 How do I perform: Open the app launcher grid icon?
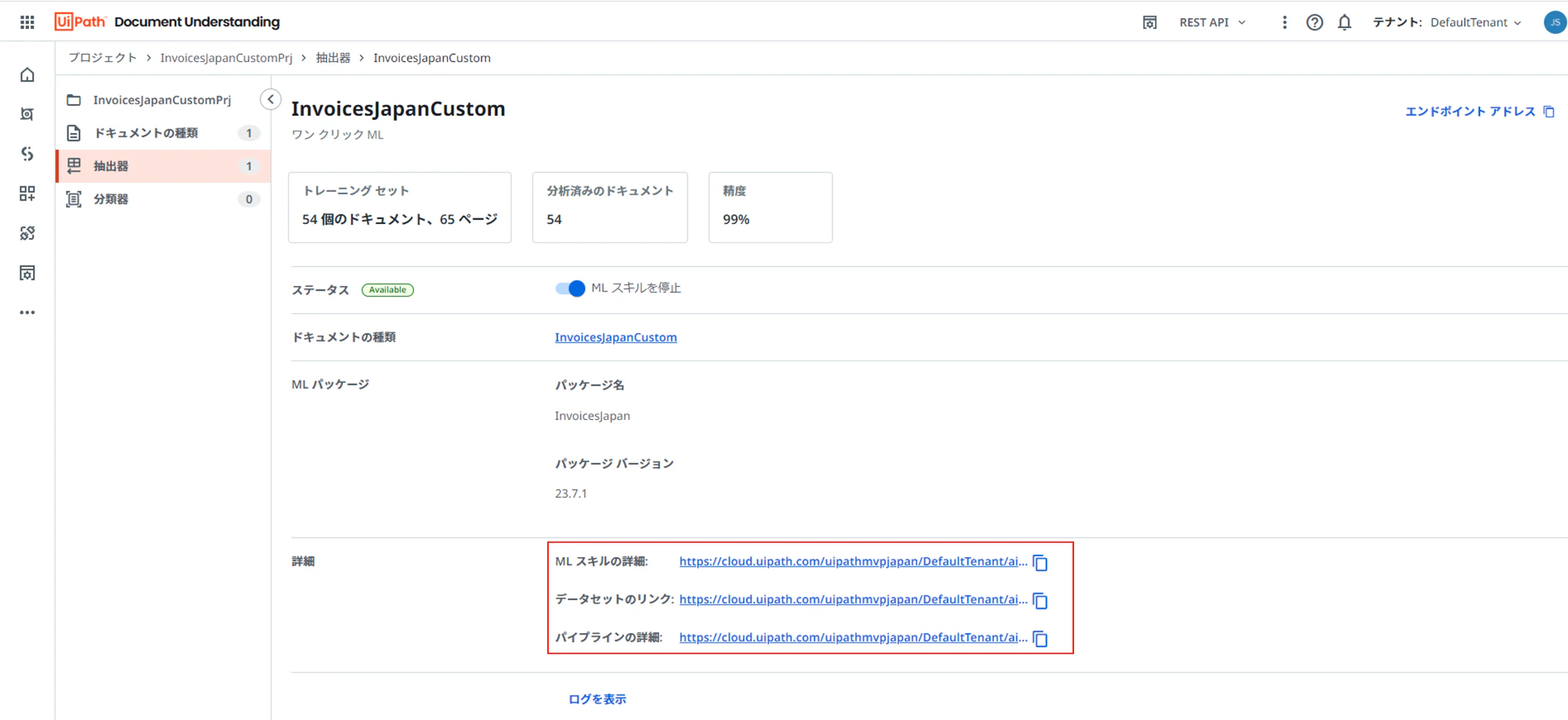pyautogui.click(x=27, y=22)
